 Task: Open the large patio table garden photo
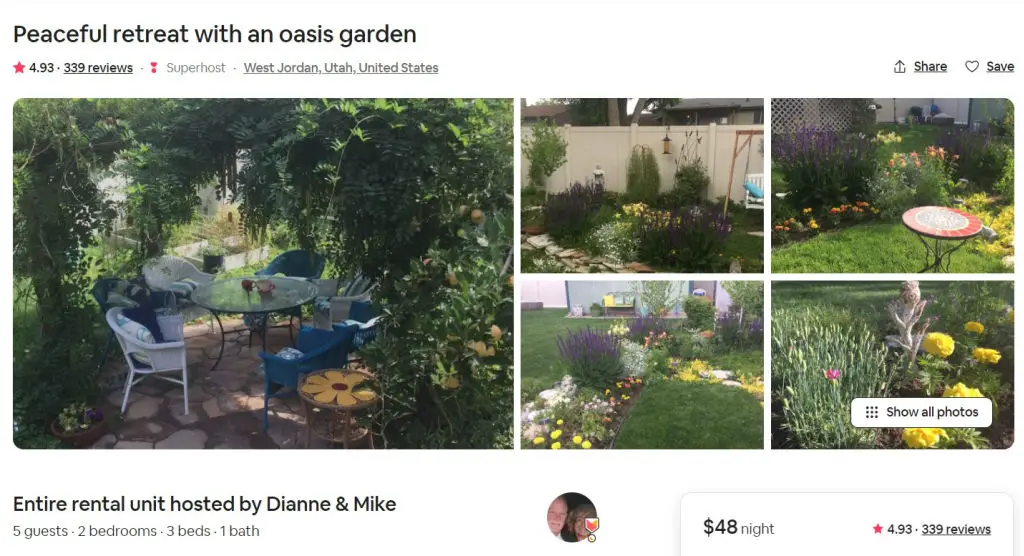pyautogui.click(x=263, y=274)
